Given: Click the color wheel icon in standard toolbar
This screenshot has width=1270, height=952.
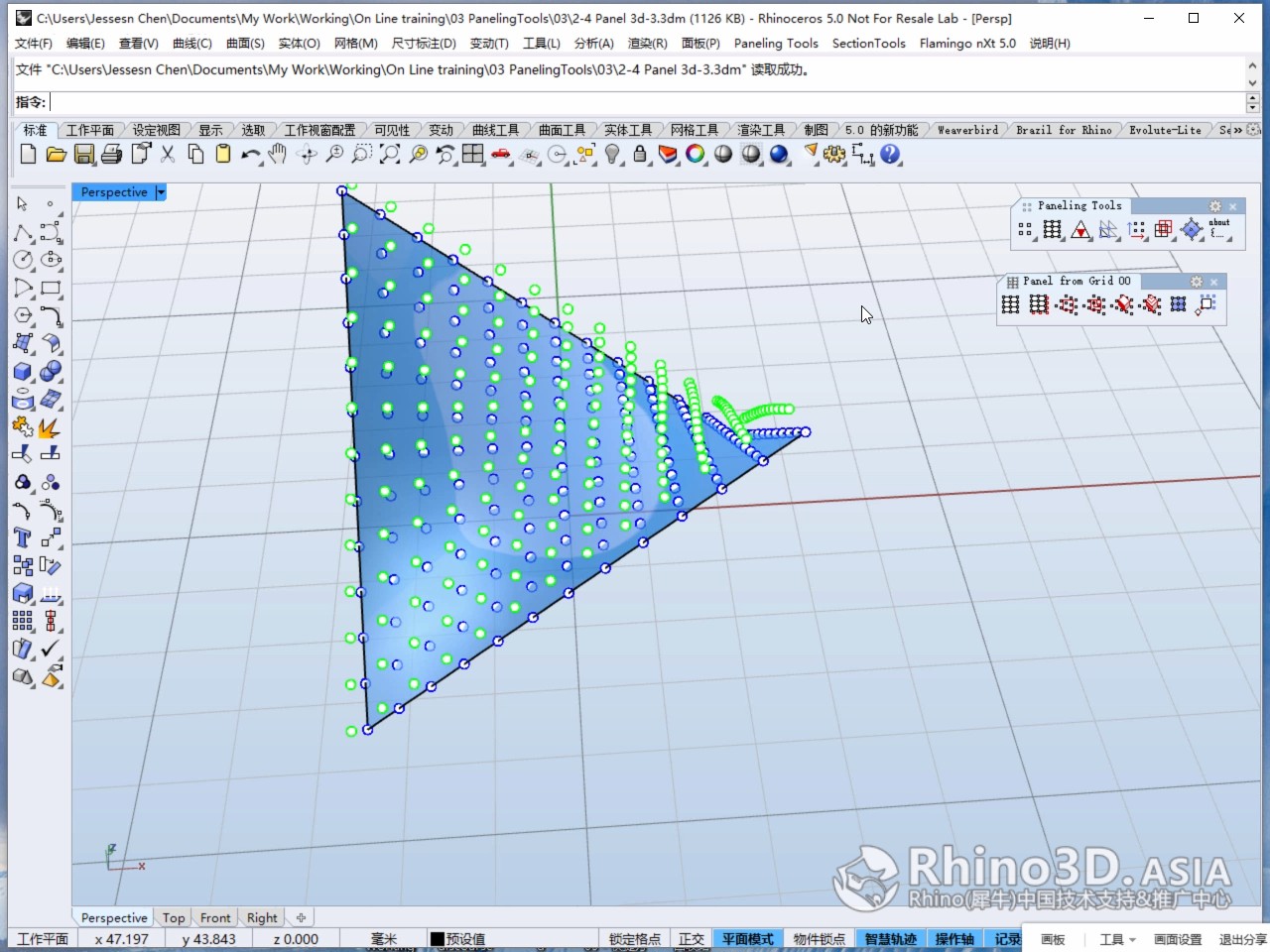Looking at the screenshot, I should pos(696,154).
